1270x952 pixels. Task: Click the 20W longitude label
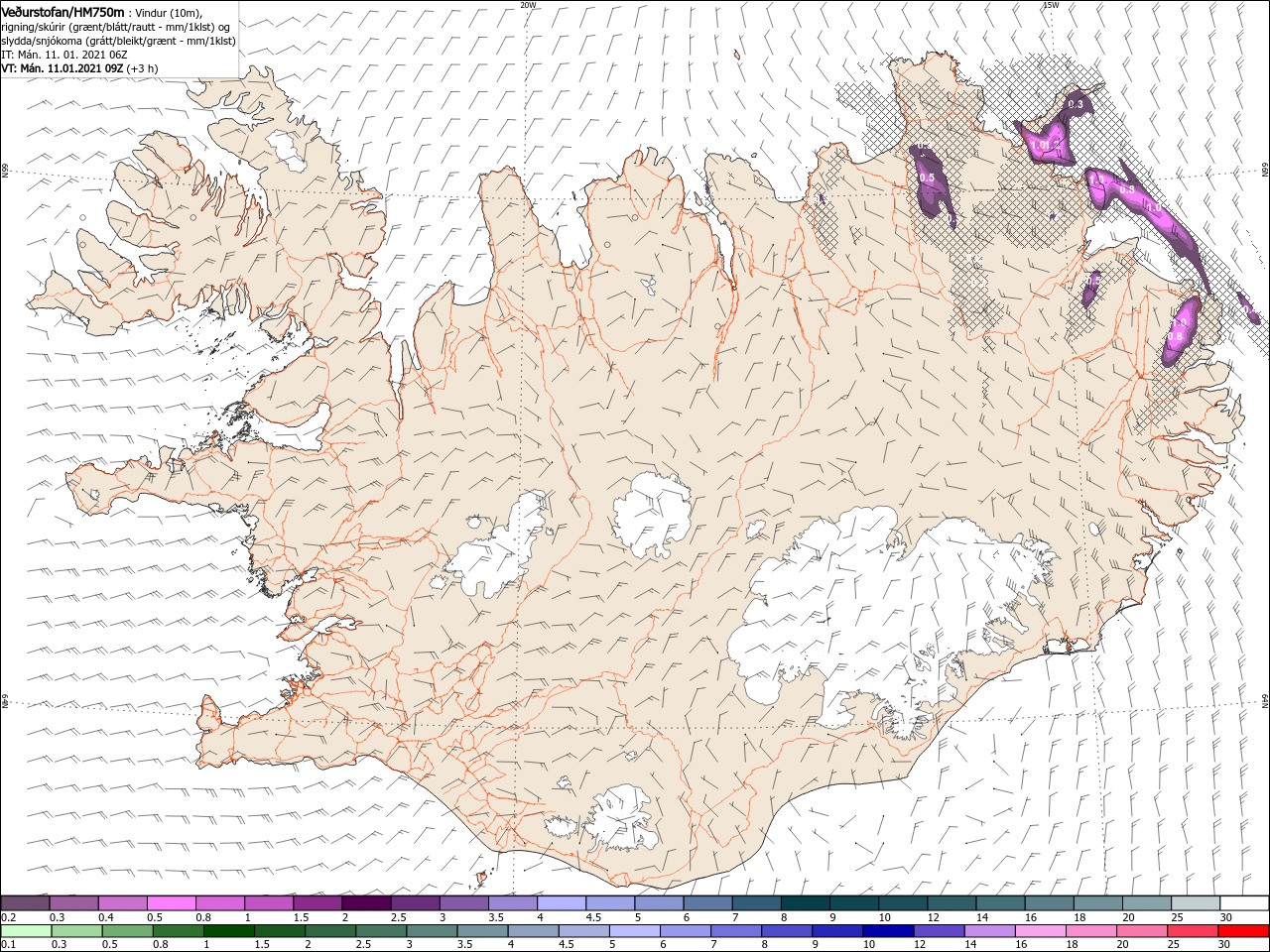528,5
